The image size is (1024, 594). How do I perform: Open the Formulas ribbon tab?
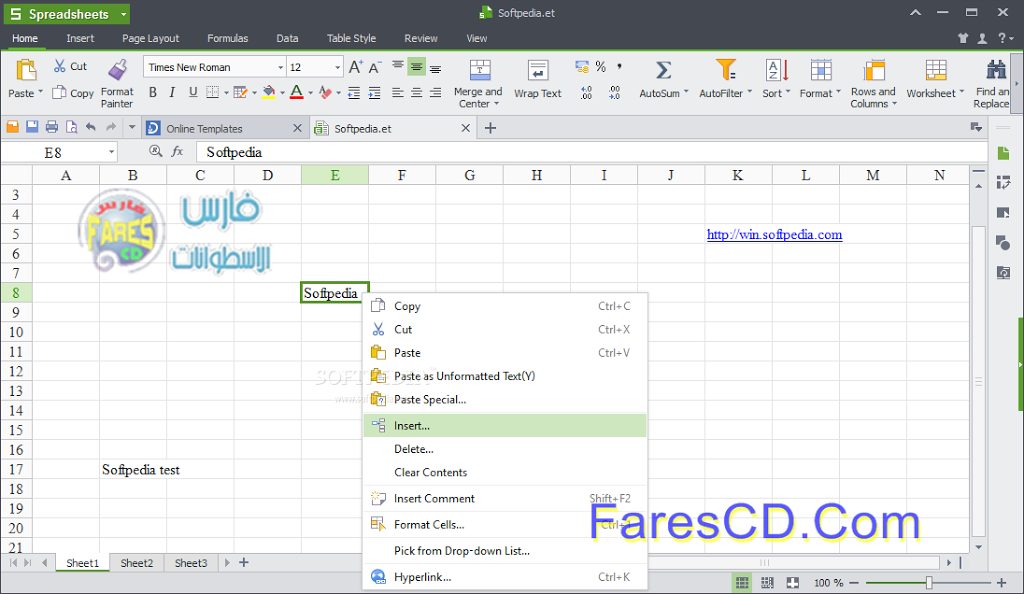click(227, 39)
